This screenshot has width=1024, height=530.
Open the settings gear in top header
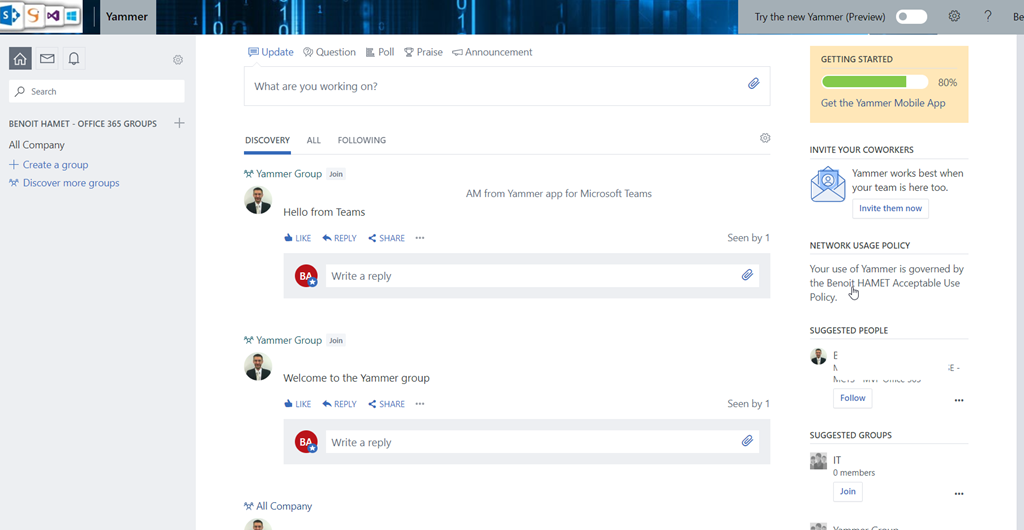click(x=954, y=17)
